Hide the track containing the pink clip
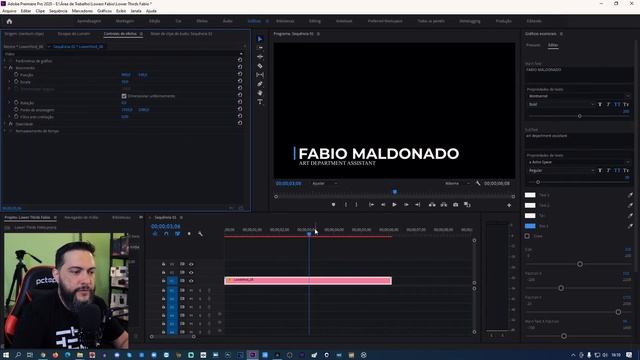640x360 pixels. [191, 281]
